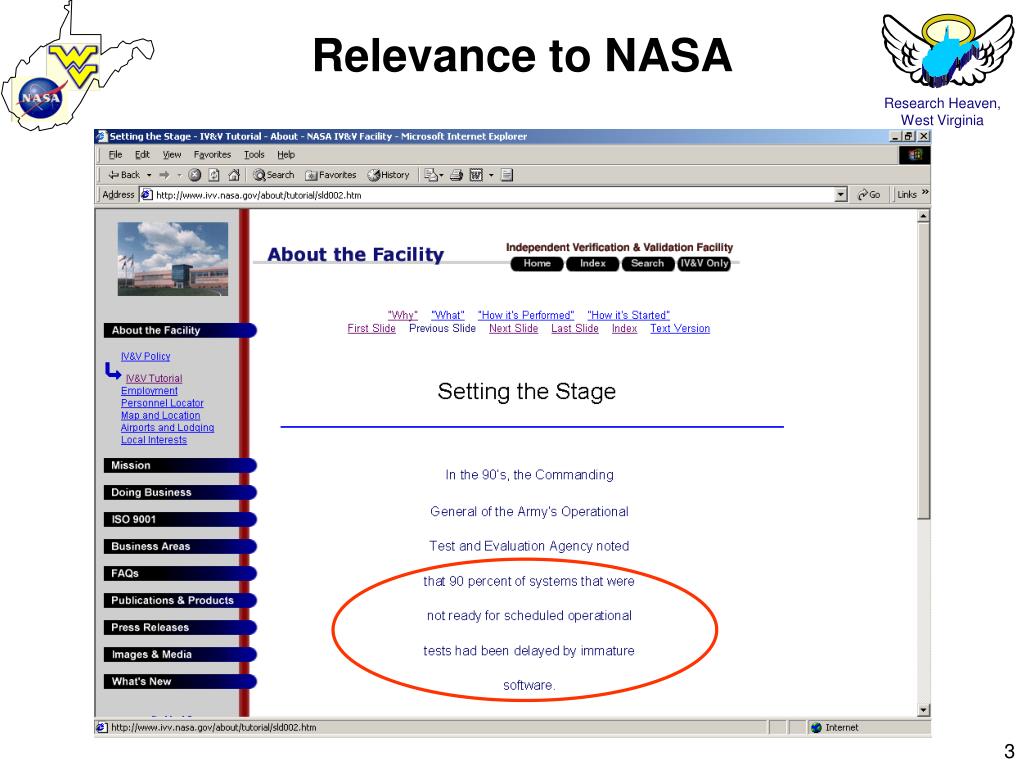The image size is (1024, 768).
Task: Select the What's New sidebar section
Action: 180,682
